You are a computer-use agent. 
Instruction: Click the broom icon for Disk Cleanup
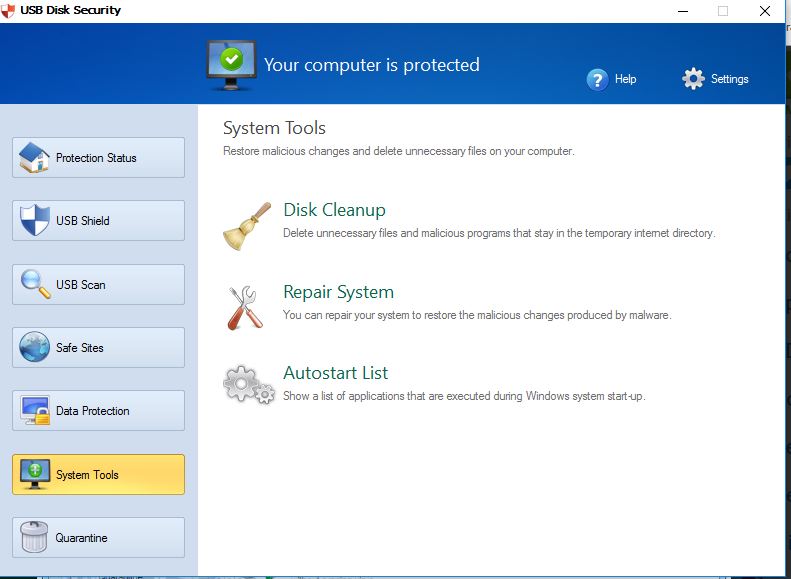pyautogui.click(x=247, y=226)
